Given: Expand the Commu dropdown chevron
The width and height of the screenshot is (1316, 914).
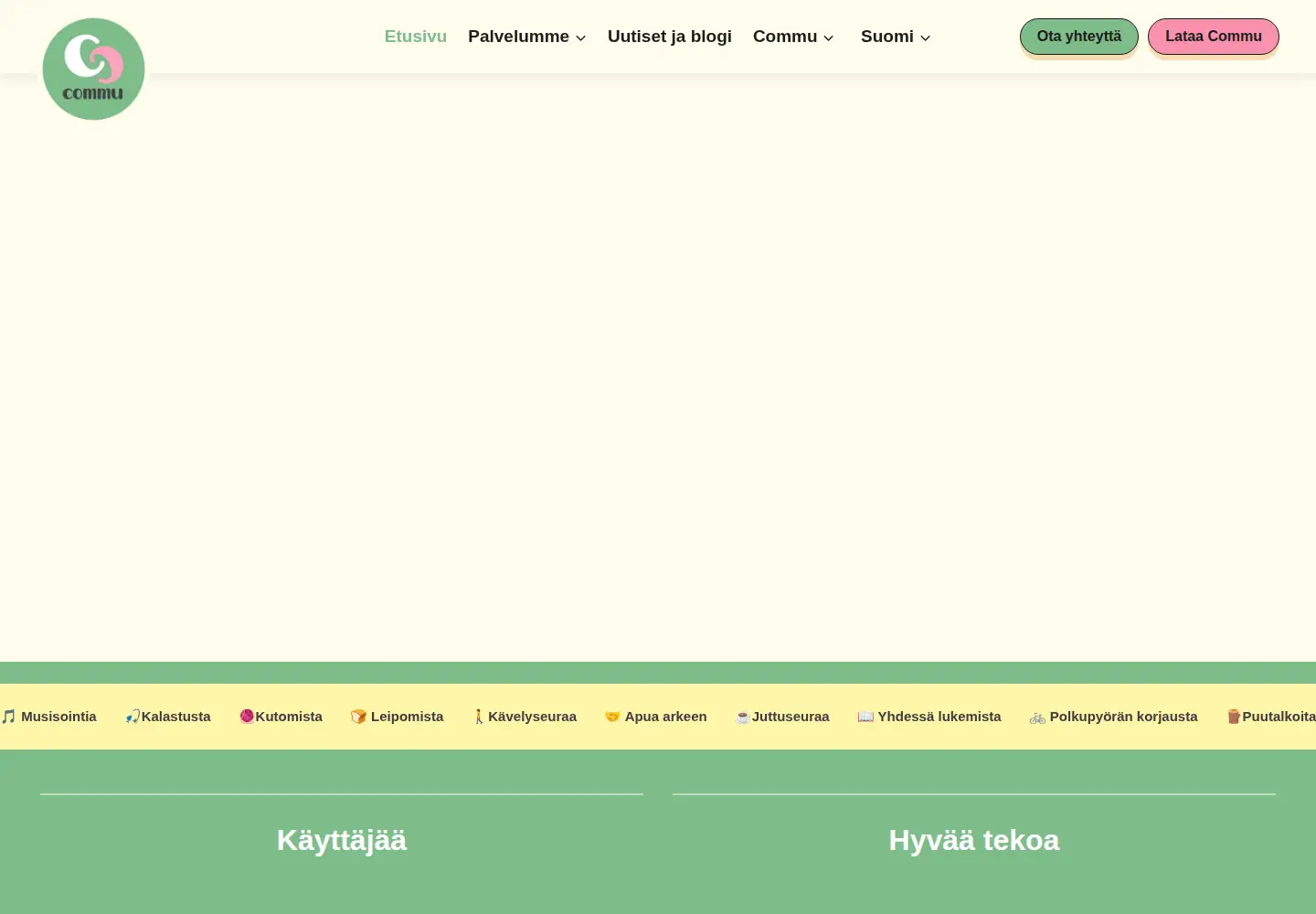Looking at the screenshot, I should click(828, 37).
